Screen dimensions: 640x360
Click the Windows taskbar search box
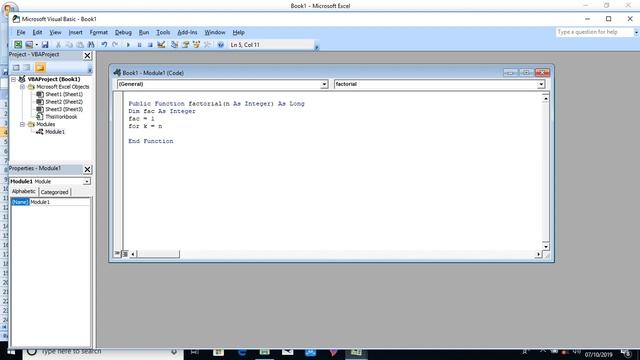click(102, 351)
